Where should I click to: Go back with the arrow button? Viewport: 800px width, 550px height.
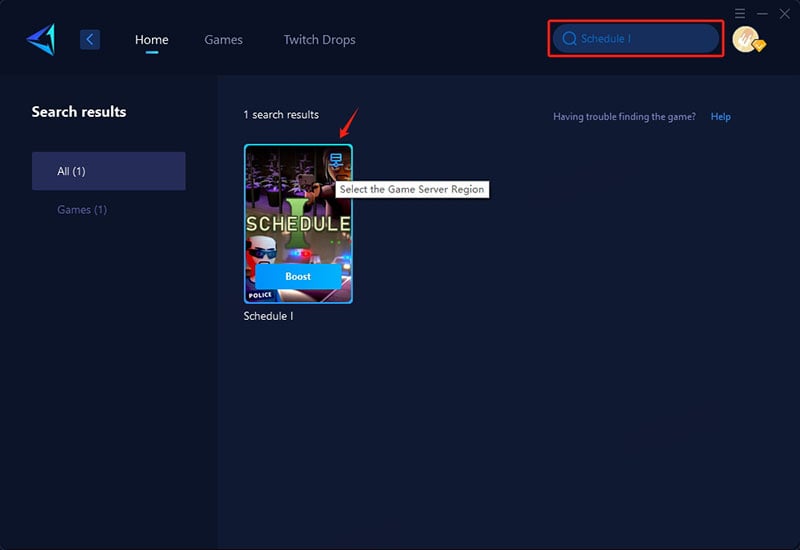(x=90, y=39)
